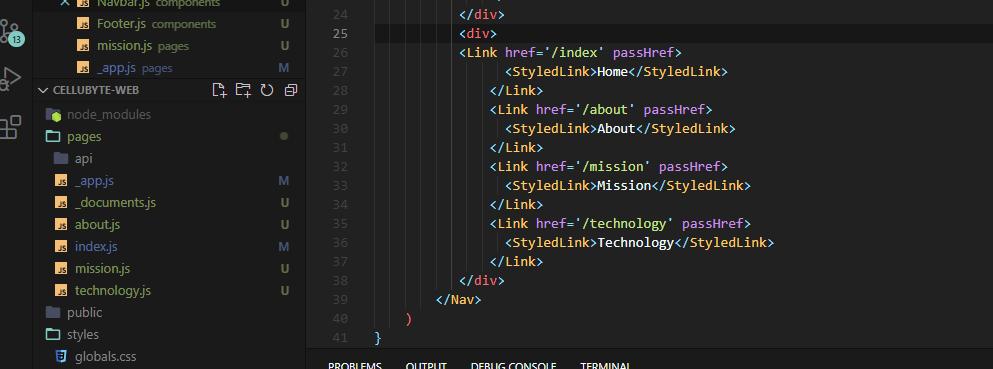The image size is (993, 369).
Task: Switch to the TERMINAL panel tab
Action: point(605,366)
